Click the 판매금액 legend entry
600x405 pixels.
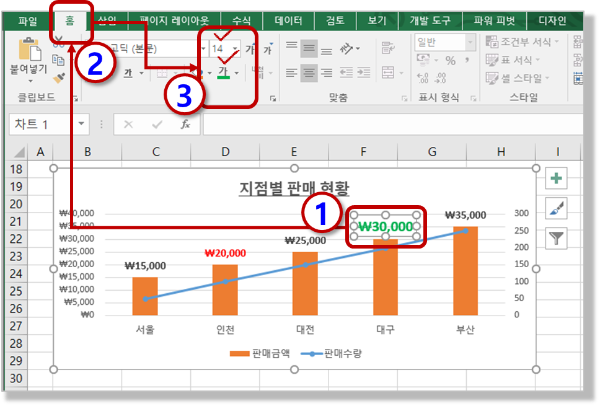pyautogui.click(x=260, y=354)
